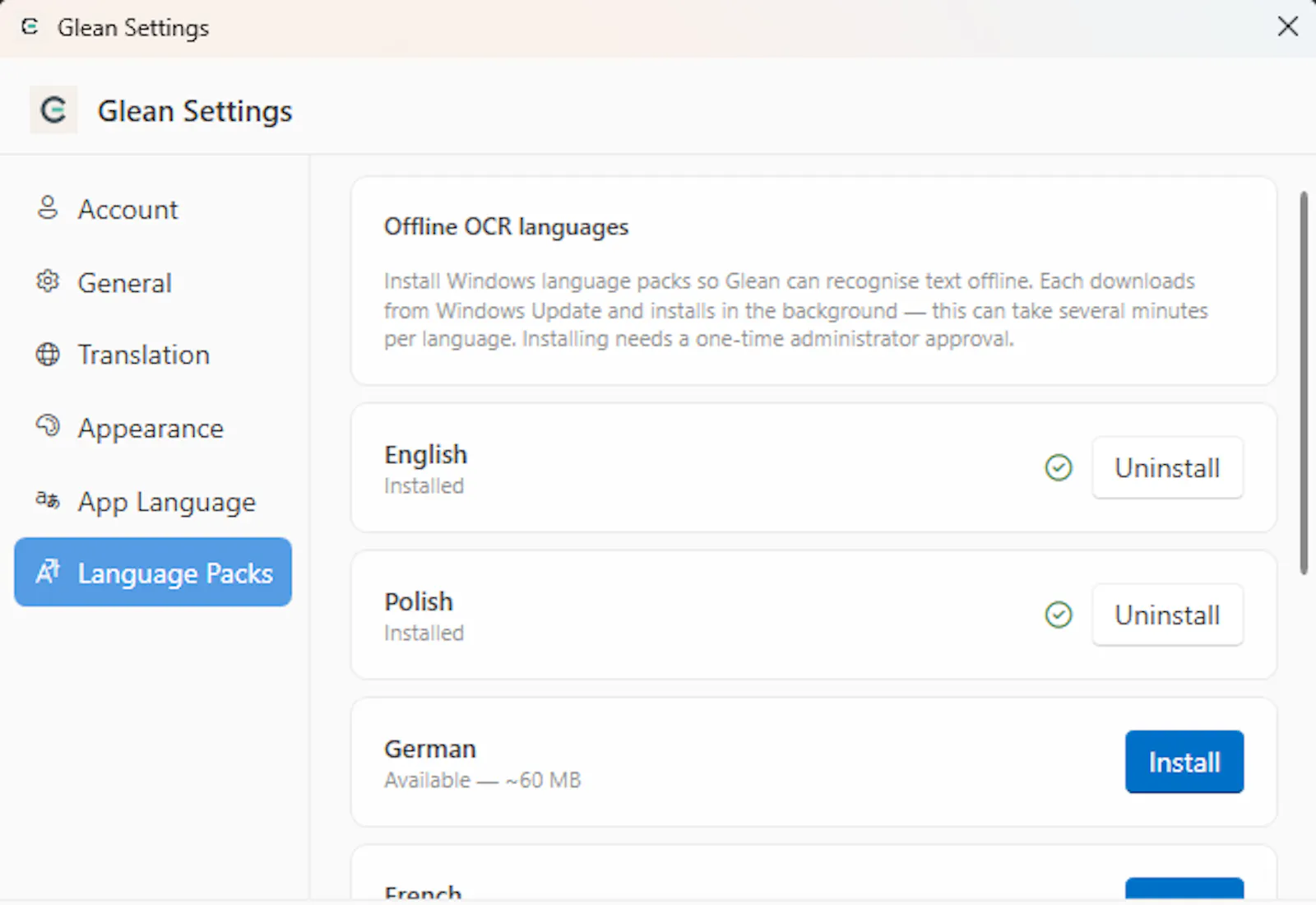Switch to the Translation section
1316x905 pixels.
coord(153,355)
